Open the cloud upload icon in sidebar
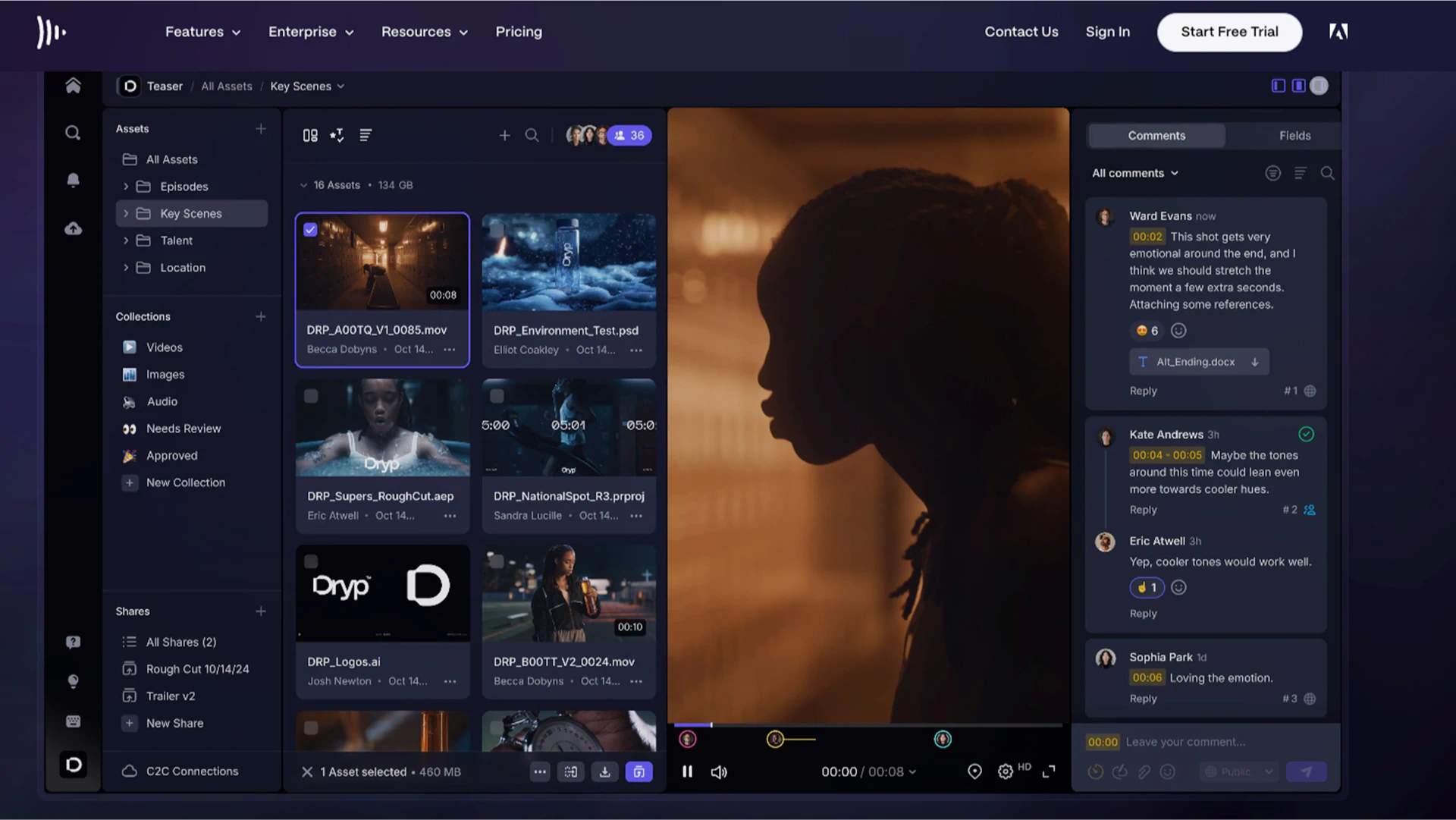Image resolution: width=1456 pixels, height=820 pixels. click(x=73, y=228)
